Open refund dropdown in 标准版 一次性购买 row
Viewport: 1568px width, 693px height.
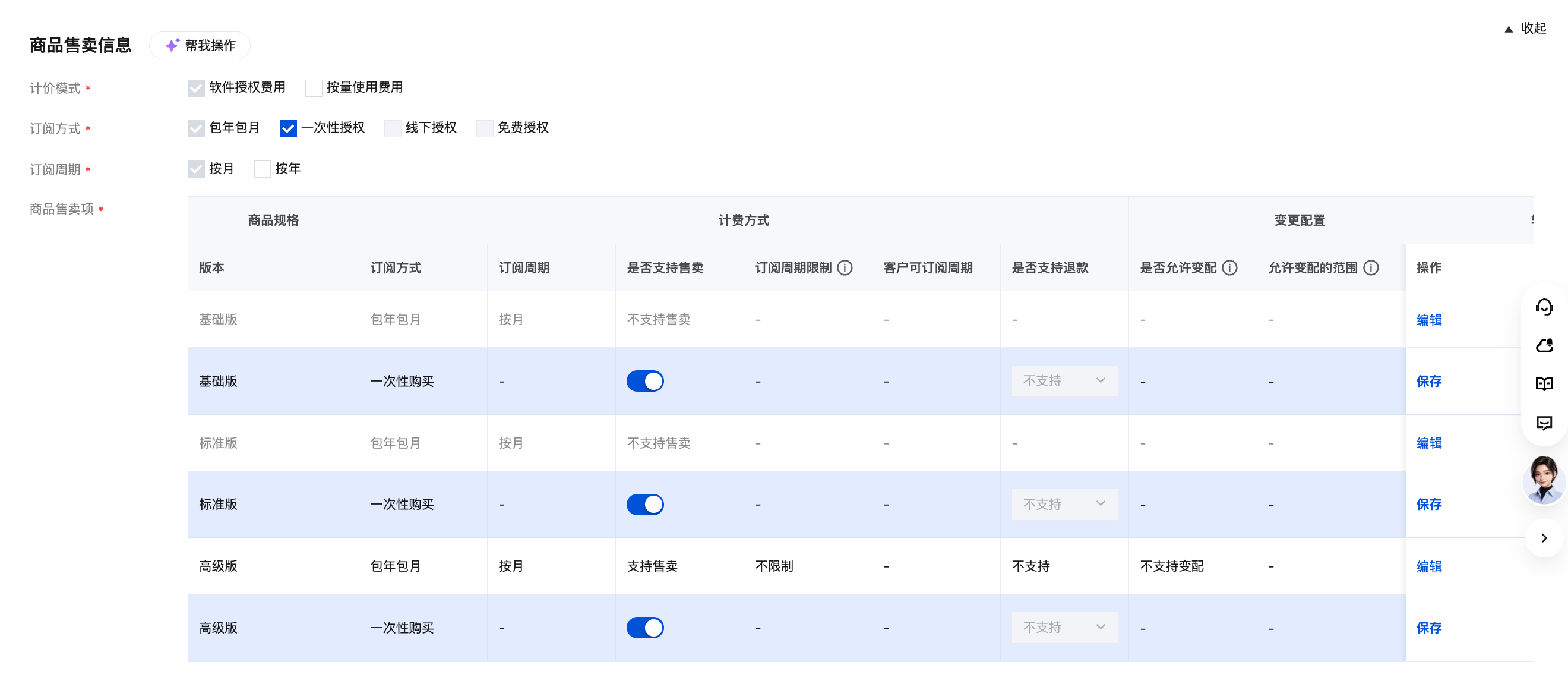[x=1064, y=504]
